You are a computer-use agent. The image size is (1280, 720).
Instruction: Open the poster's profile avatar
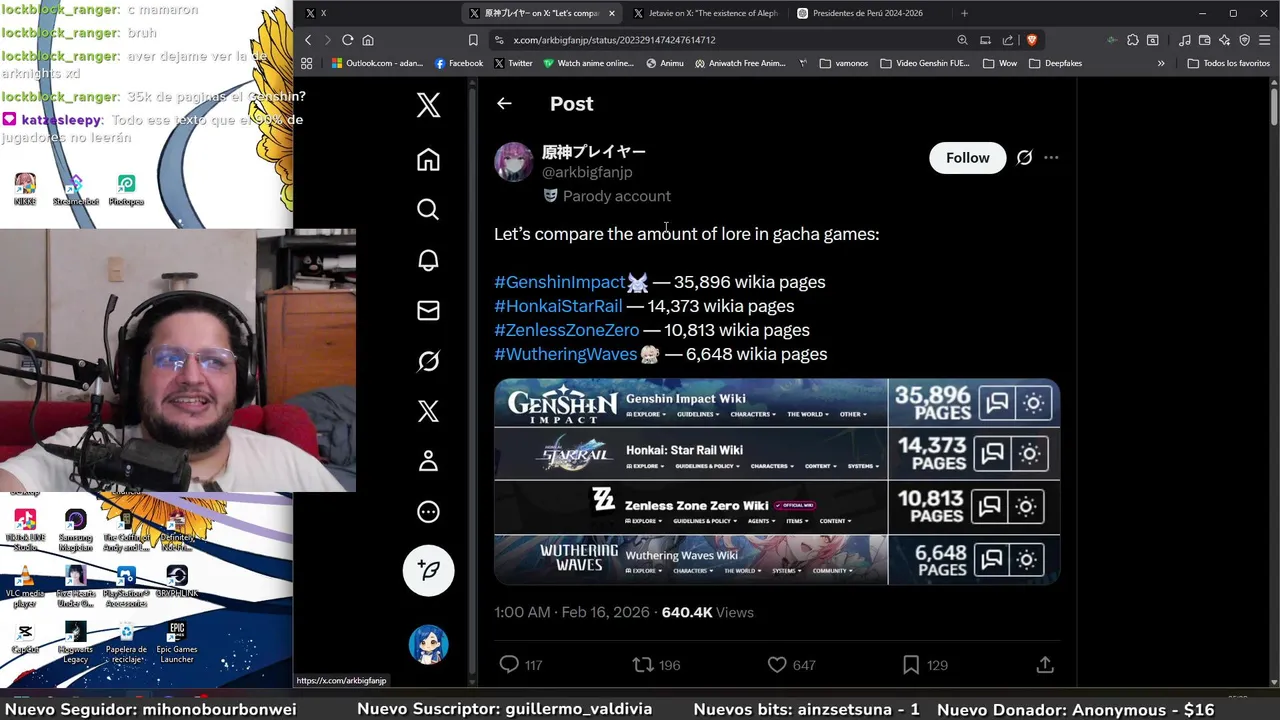click(x=514, y=161)
